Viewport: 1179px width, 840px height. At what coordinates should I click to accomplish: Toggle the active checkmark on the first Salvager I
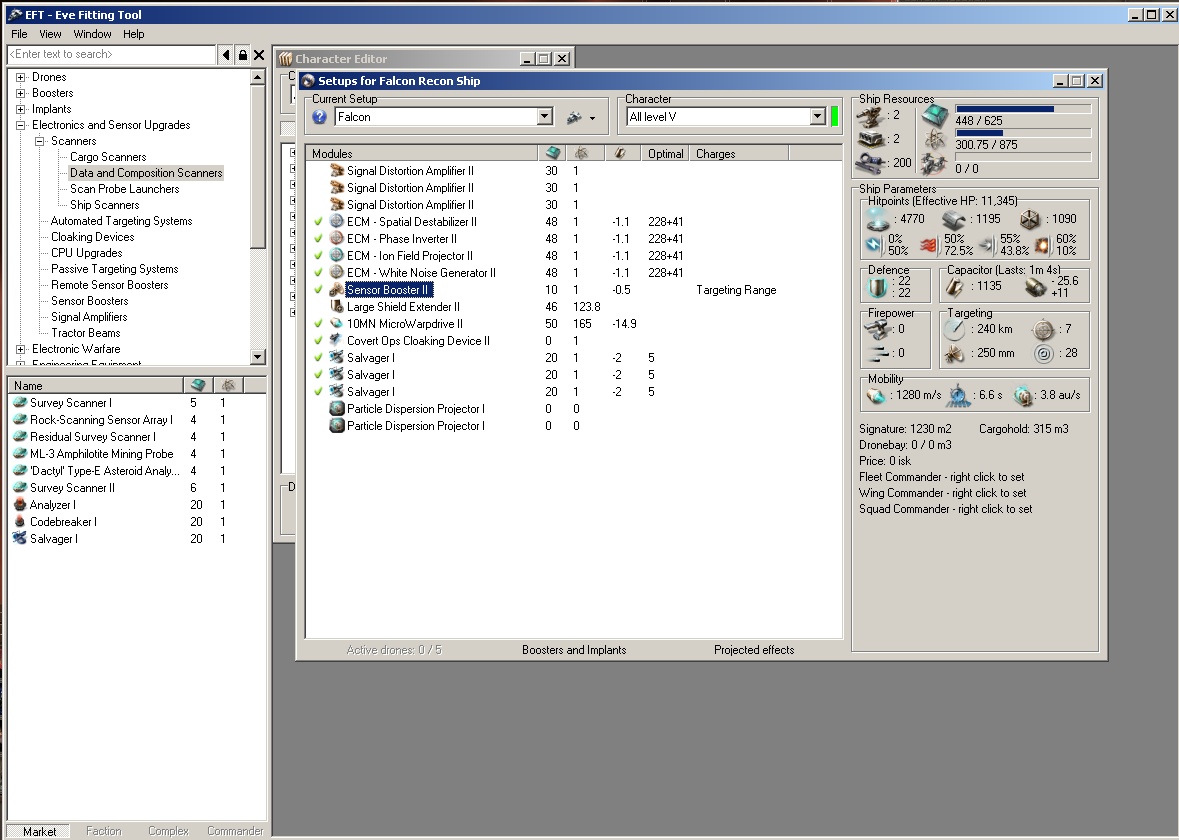click(318, 358)
